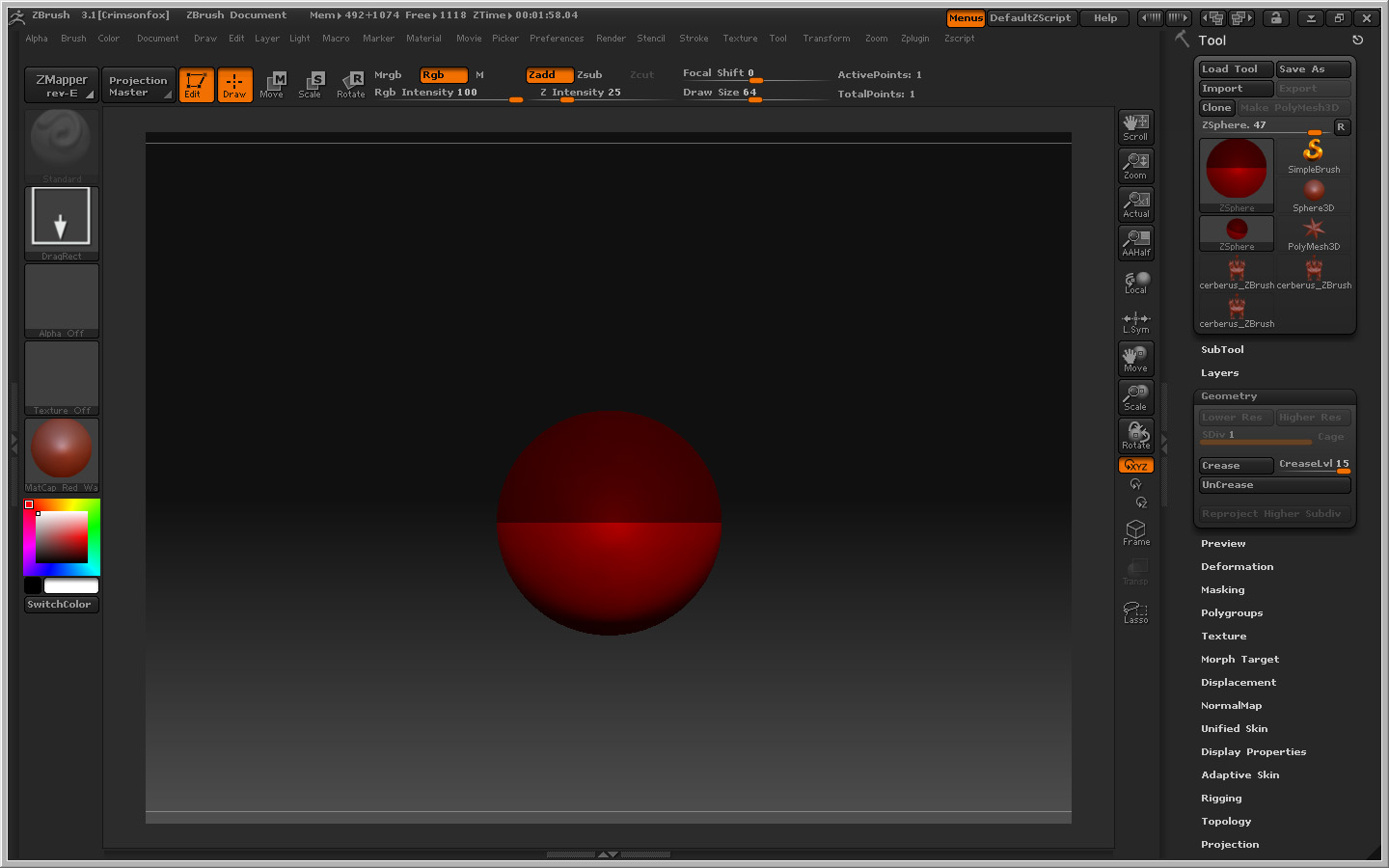Open the Preferences menu
This screenshot has height=868, width=1389.
(557, 39)
